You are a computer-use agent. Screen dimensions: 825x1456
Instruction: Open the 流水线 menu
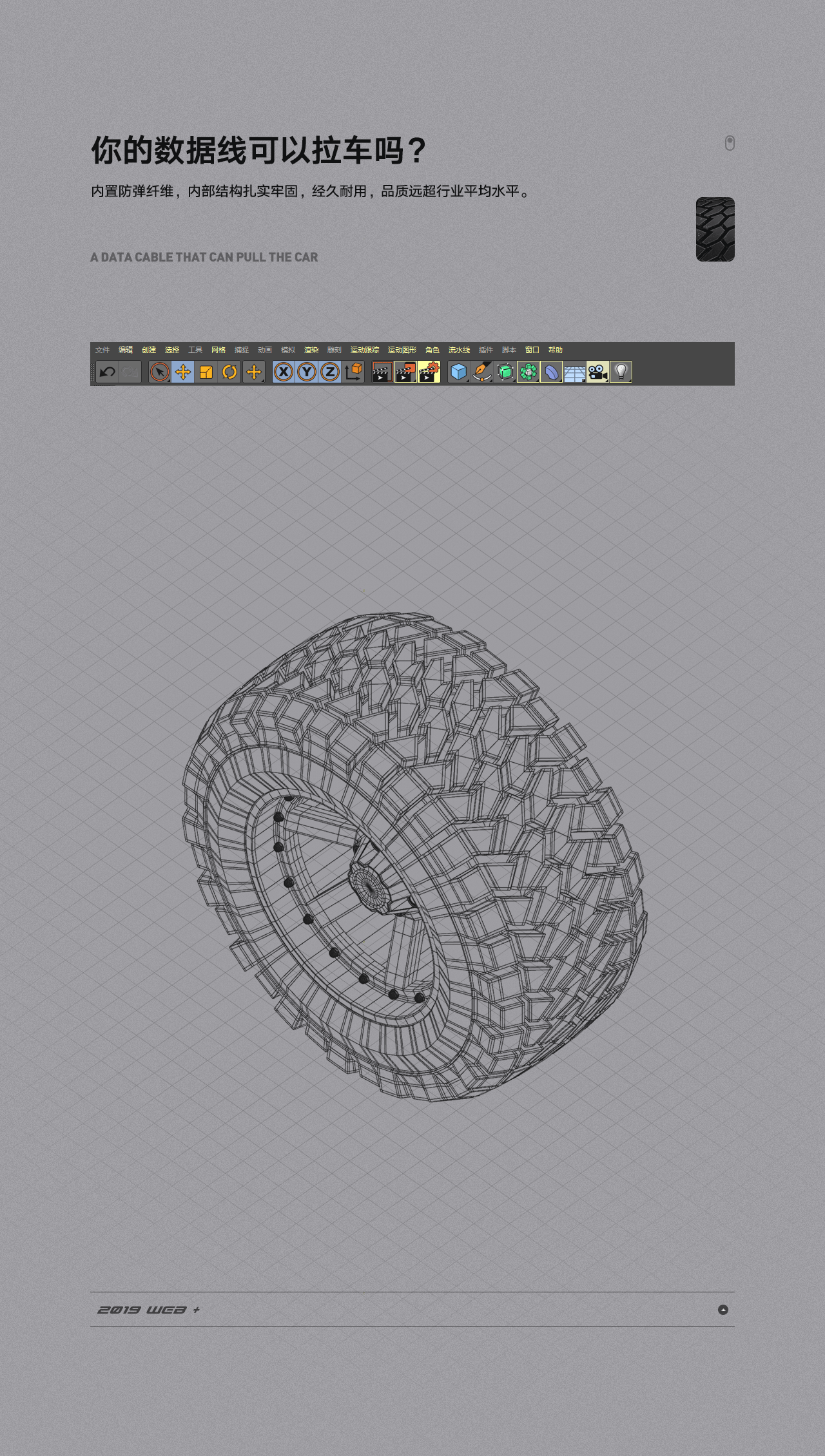pyautogui.click(x=460, y=350)
